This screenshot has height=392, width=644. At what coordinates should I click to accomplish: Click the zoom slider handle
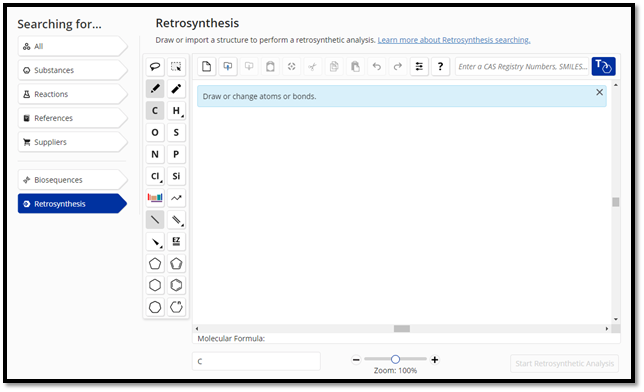tap(395, 360)
